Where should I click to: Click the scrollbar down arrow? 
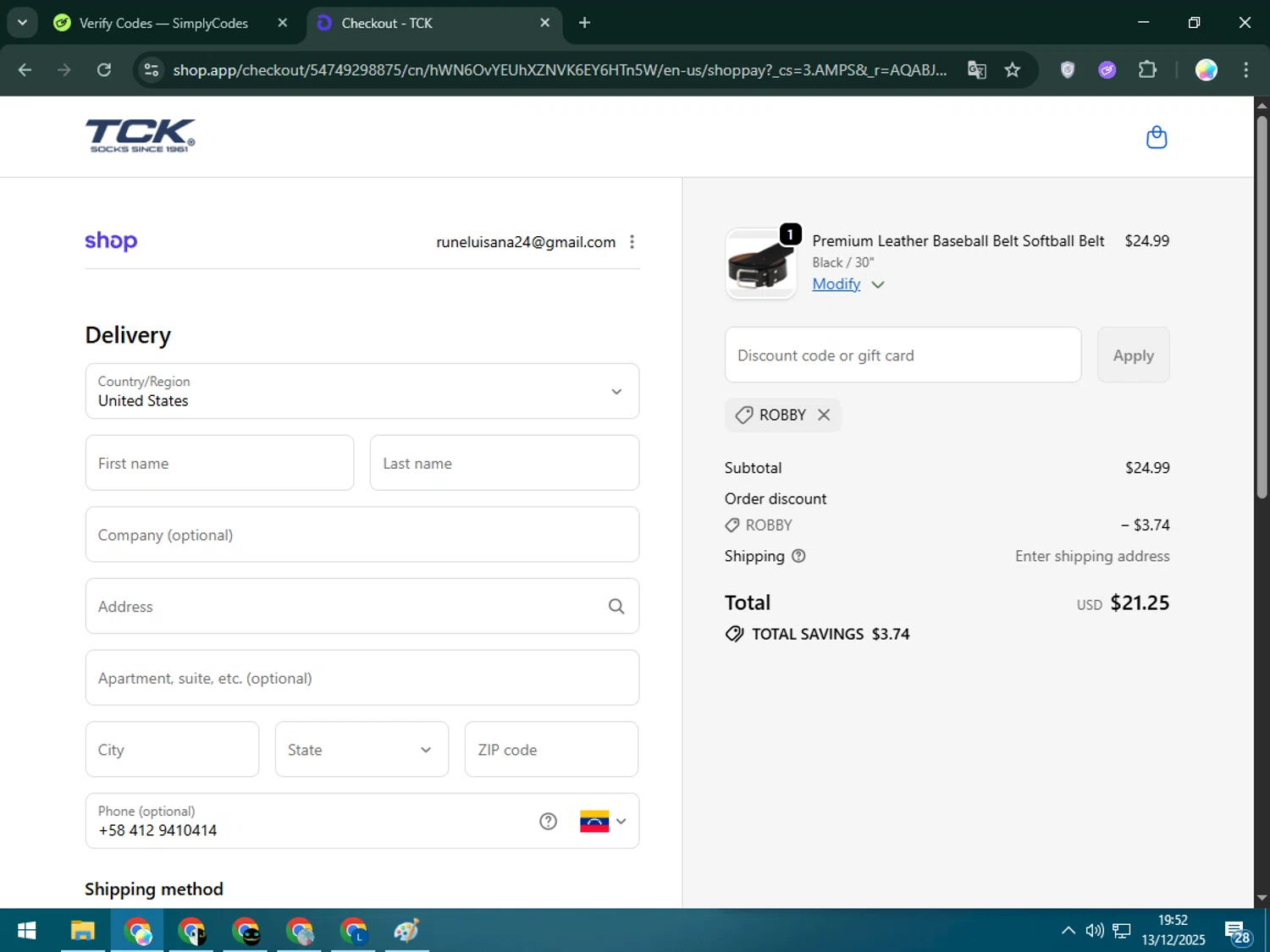coord(1262,898)
